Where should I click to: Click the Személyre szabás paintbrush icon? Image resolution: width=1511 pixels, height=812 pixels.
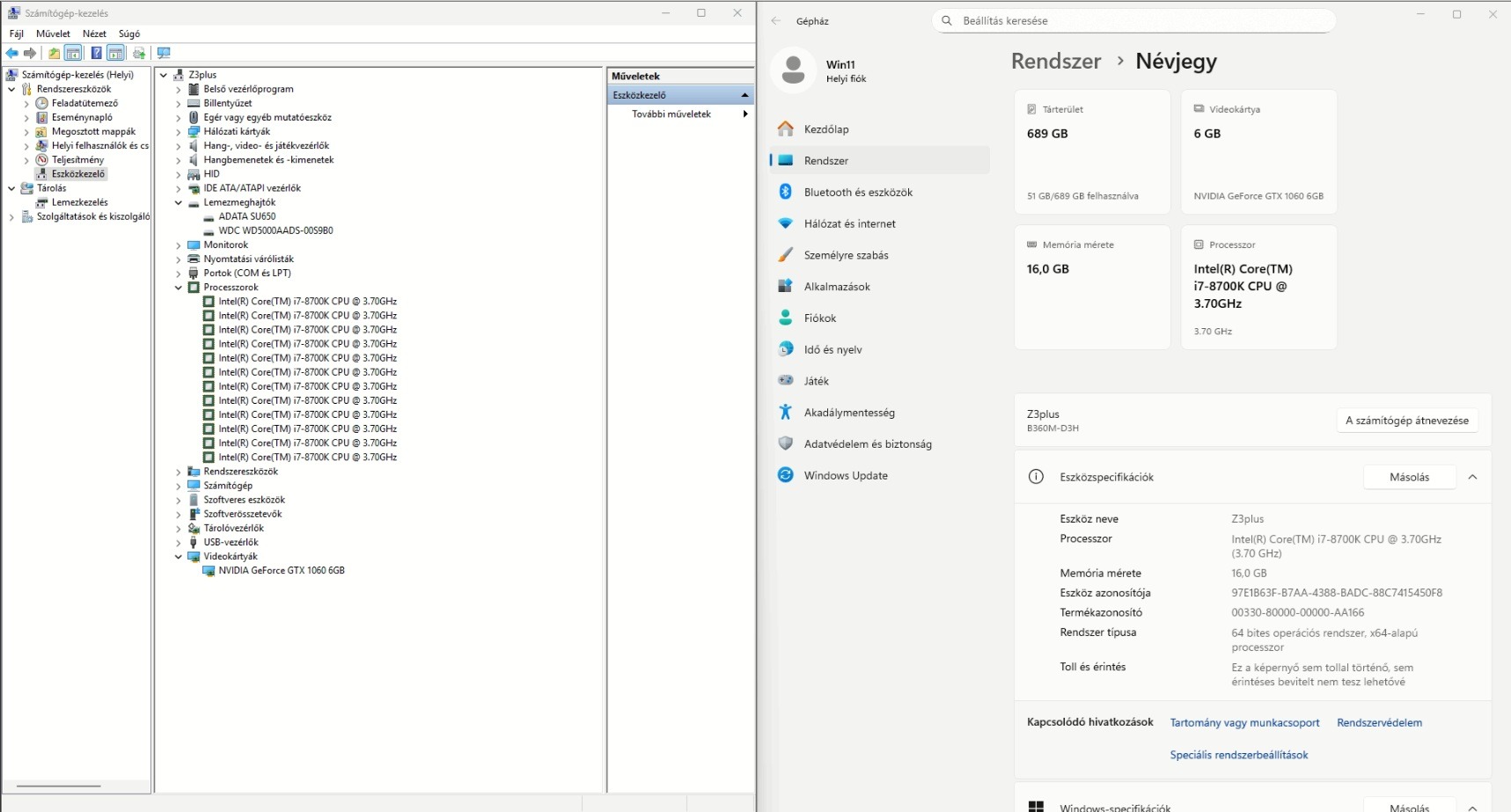pyautogui.click(x=786, y=255)
